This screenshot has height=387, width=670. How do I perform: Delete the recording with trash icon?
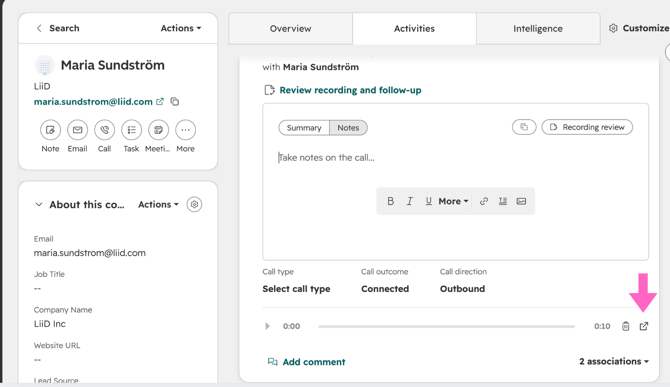[626, 326]
